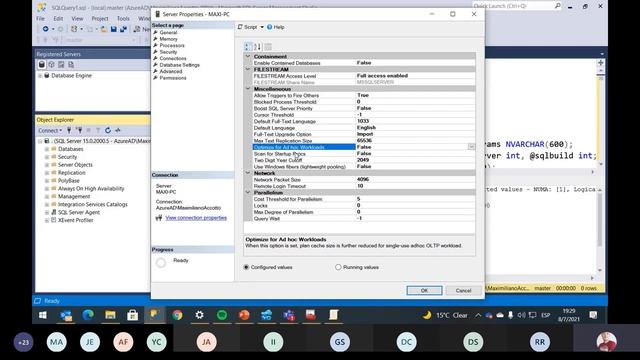Open the Edit menu
This screenshot has height=360, width=640.
click(x=58, y=18)
